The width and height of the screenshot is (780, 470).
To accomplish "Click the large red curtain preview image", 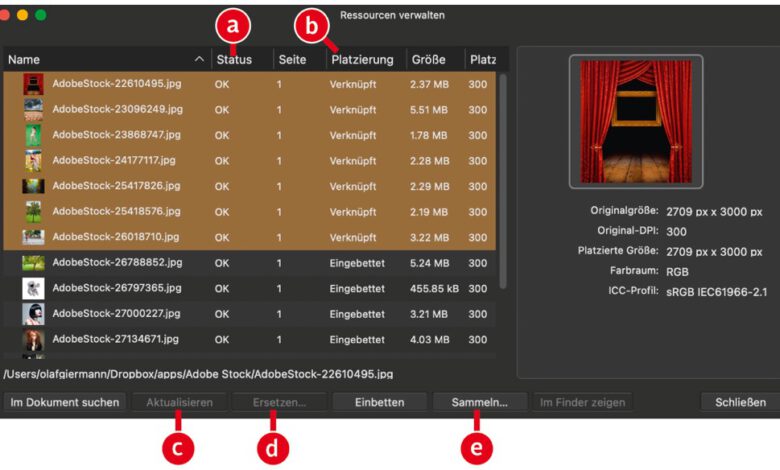I will point(636,122).
